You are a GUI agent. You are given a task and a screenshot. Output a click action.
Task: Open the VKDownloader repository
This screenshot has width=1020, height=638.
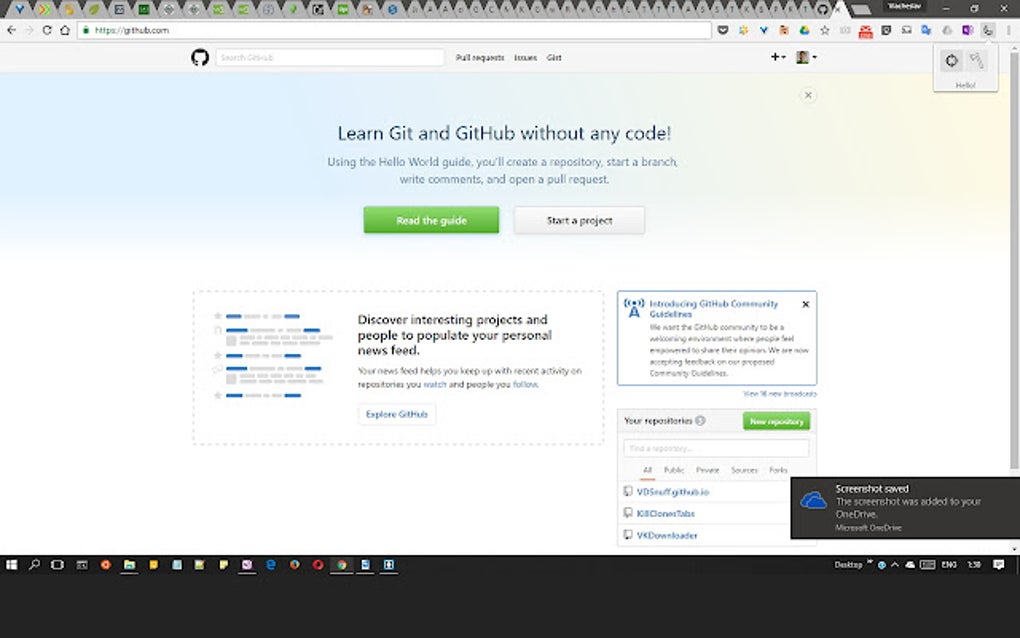click(x=667, y=535)
